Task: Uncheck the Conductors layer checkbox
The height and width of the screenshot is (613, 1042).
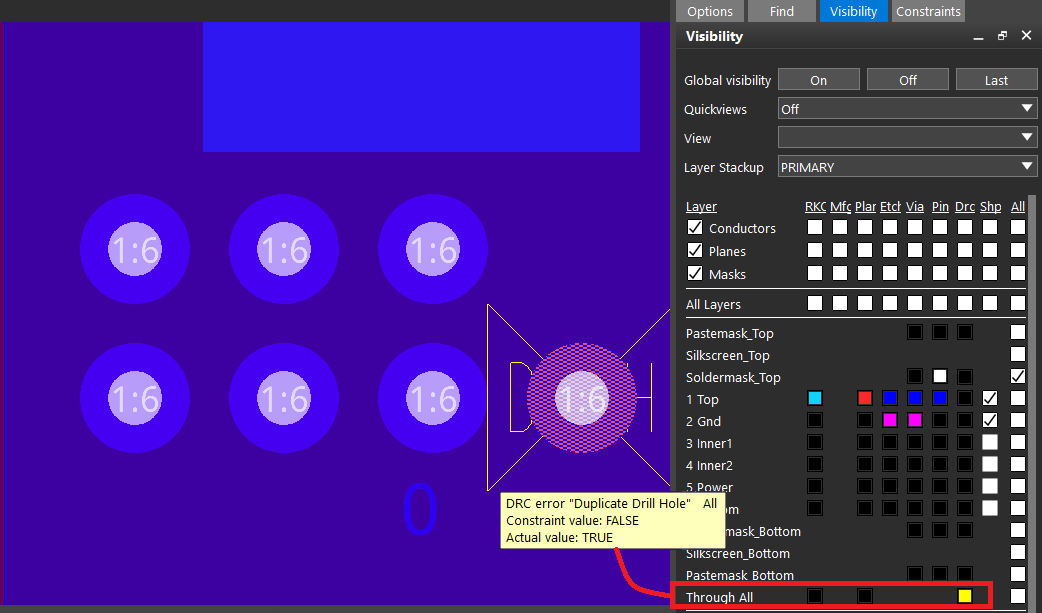Action: point(695,228)
